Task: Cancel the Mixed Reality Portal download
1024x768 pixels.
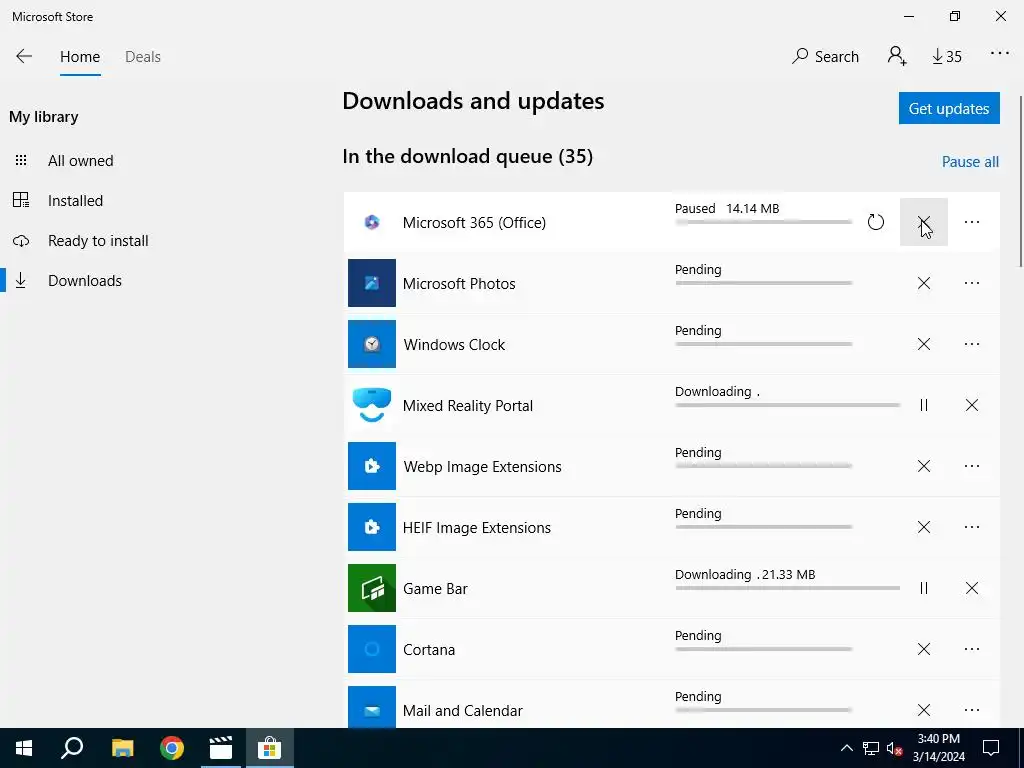Action: 972,405
